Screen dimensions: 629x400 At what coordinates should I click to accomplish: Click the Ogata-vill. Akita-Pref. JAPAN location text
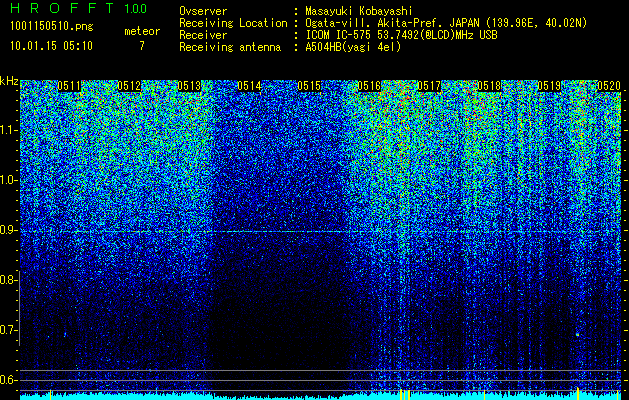446,23
